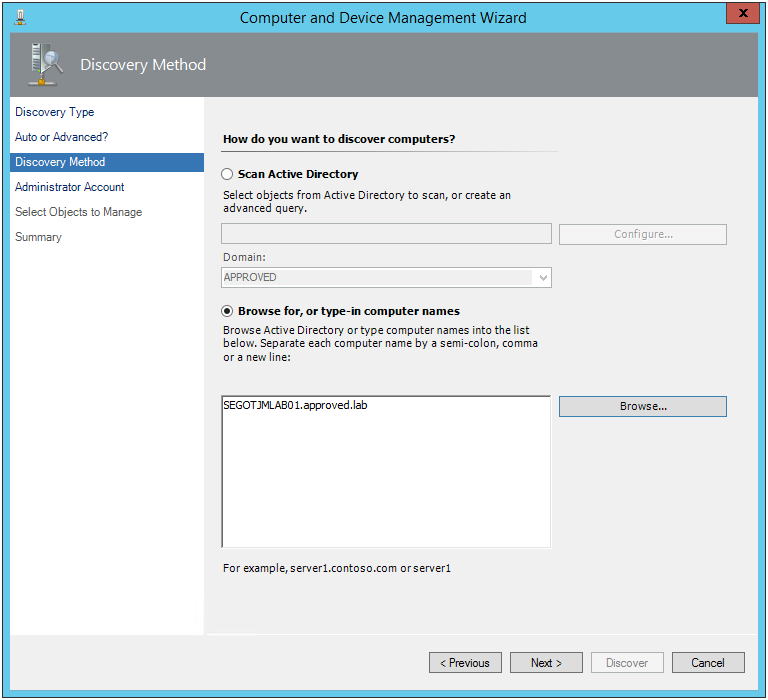The height and width of the screenshot is (700, 768).
Task: Click the Active Directory query text field
Action: click(x=386, y=234)
